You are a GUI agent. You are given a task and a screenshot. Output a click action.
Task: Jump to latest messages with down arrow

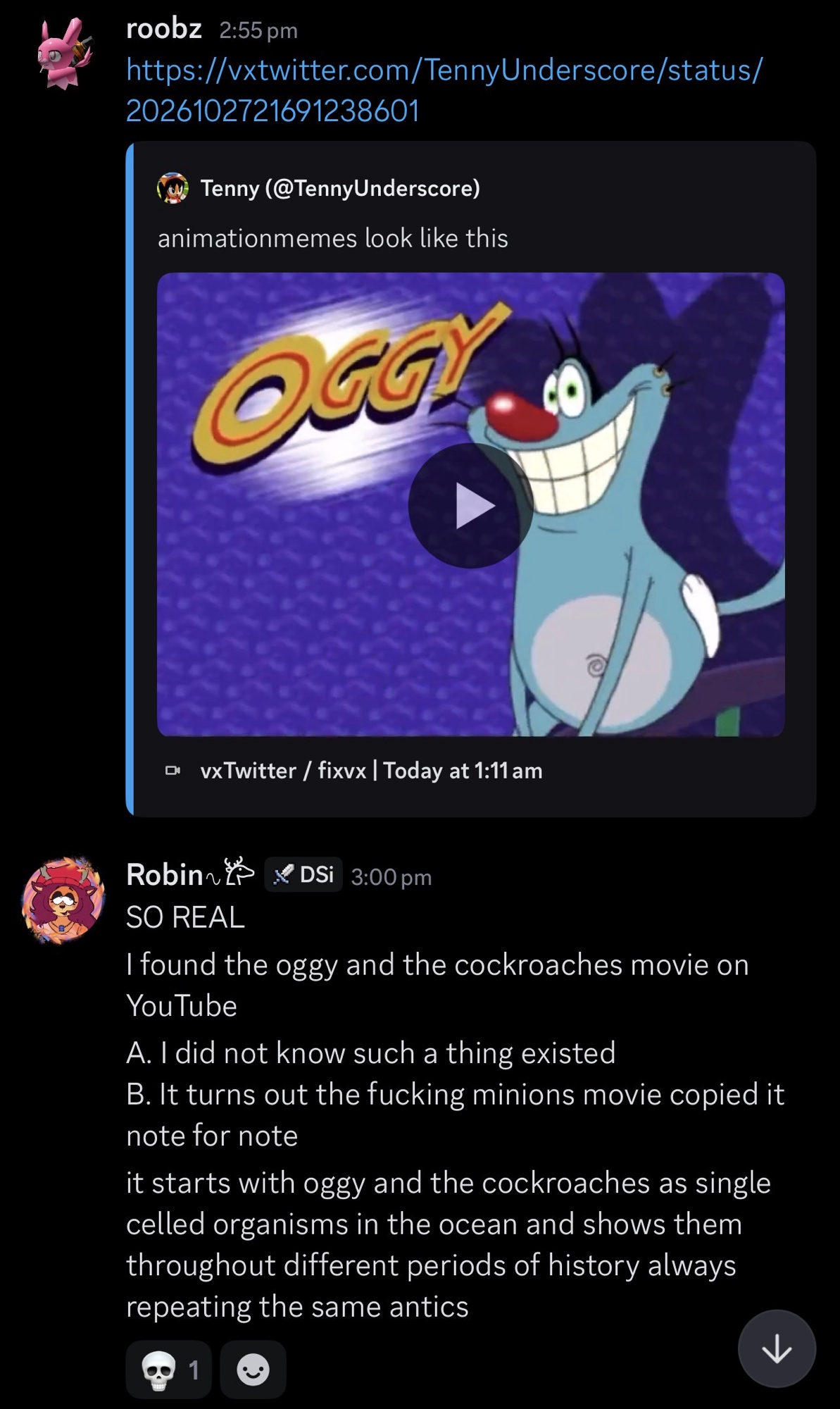coord(777,1349)
